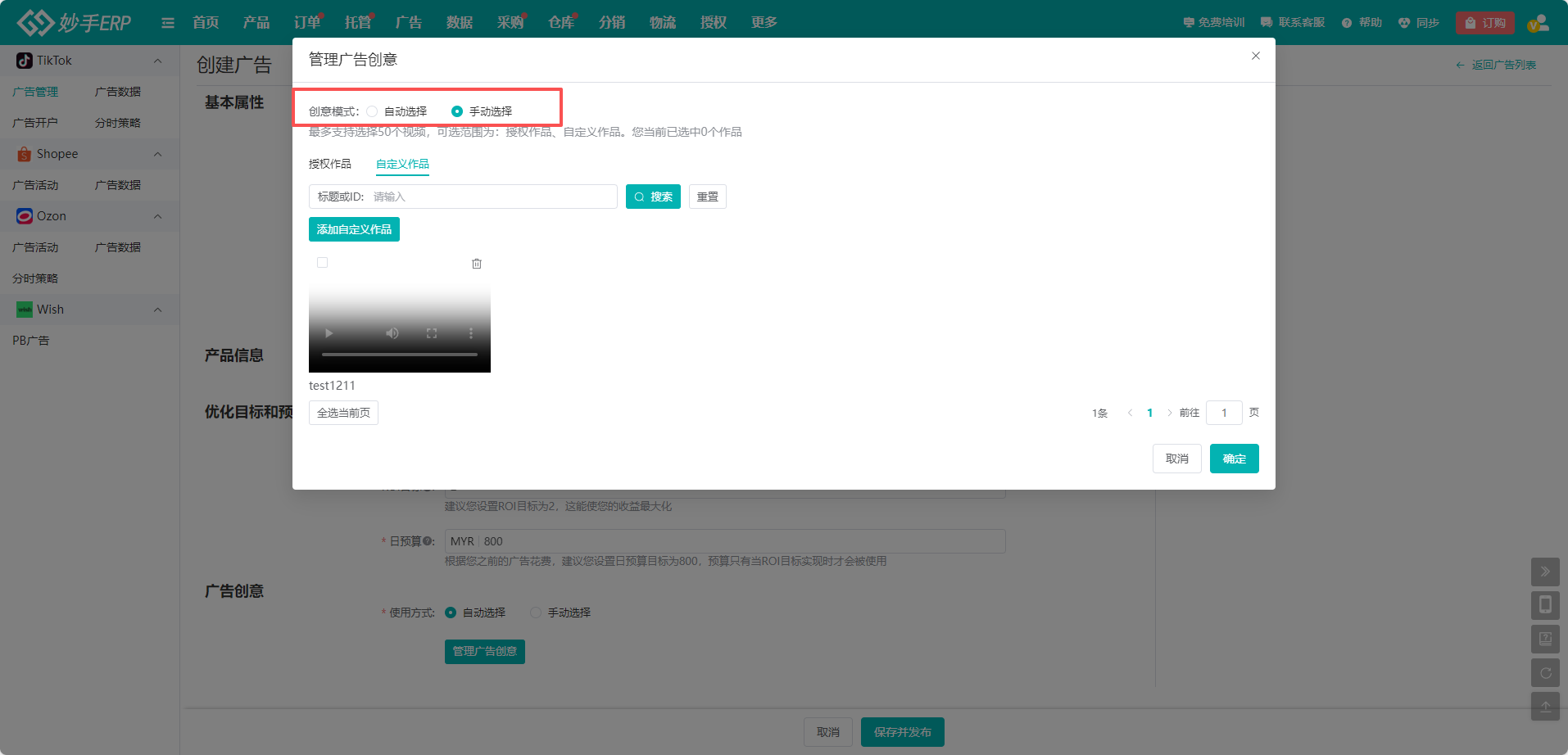This screenshot has height=755, width=1568.
Task: Open the 免费培训 link
Action: click(1214, 23)
